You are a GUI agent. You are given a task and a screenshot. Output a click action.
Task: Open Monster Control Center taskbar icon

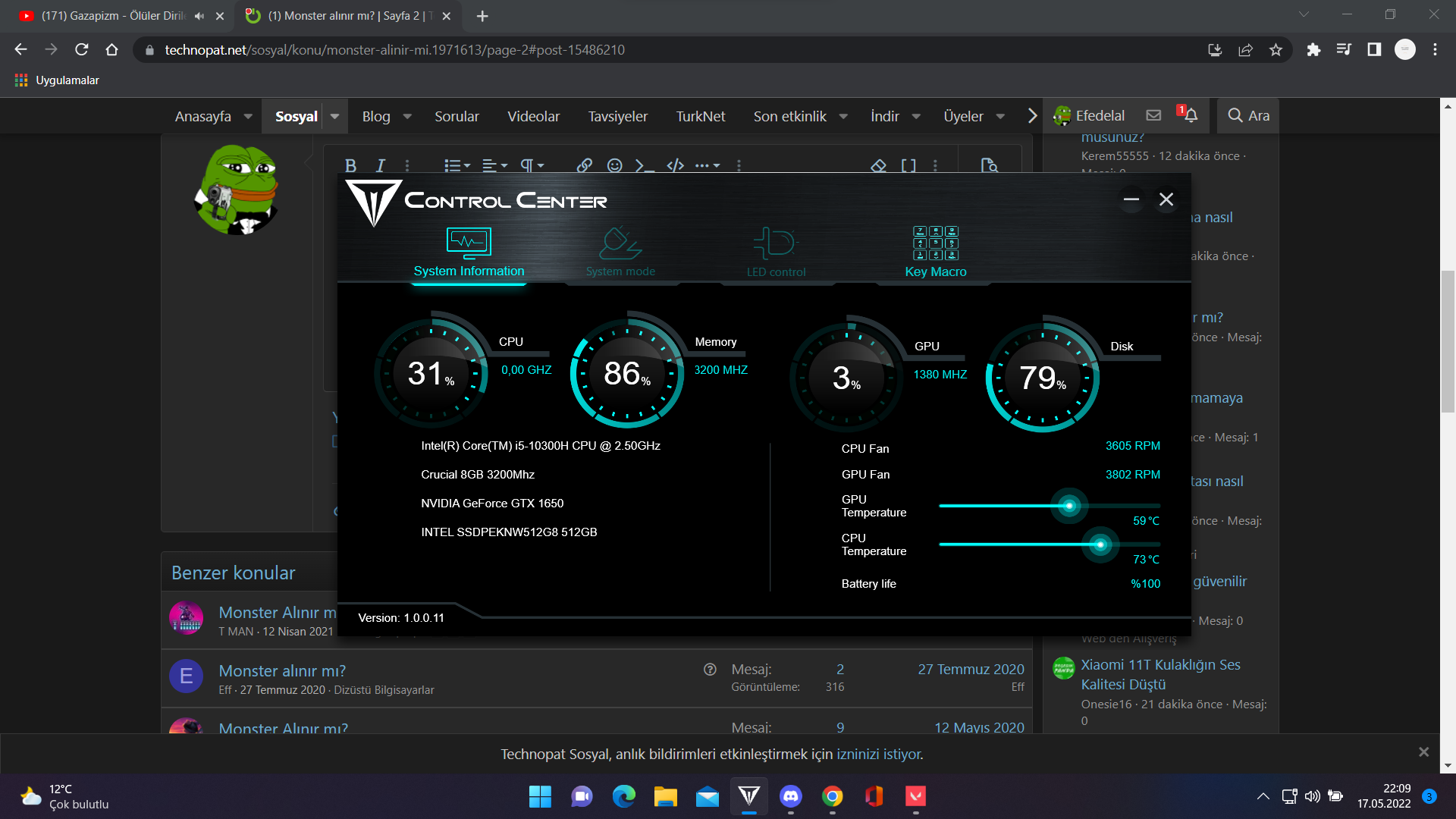pyautogui.click(x=748, y=796)
